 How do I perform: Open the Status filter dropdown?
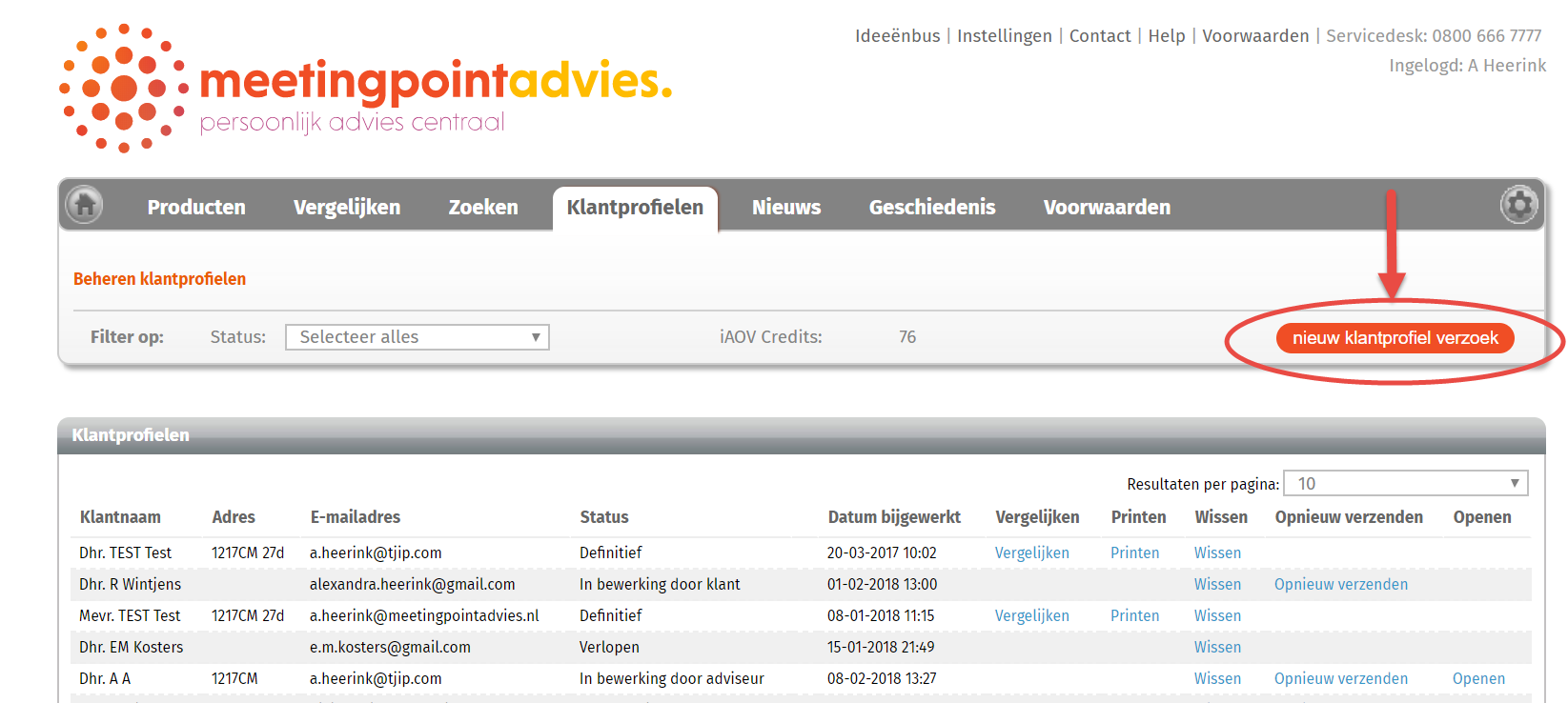coord(417,337)
